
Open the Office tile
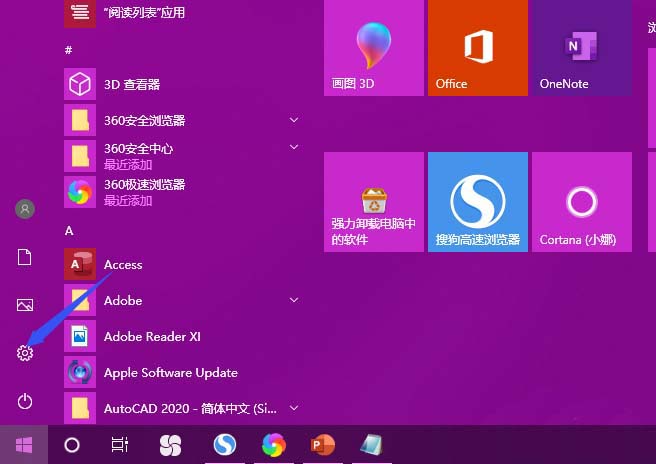tap(478, 47)
